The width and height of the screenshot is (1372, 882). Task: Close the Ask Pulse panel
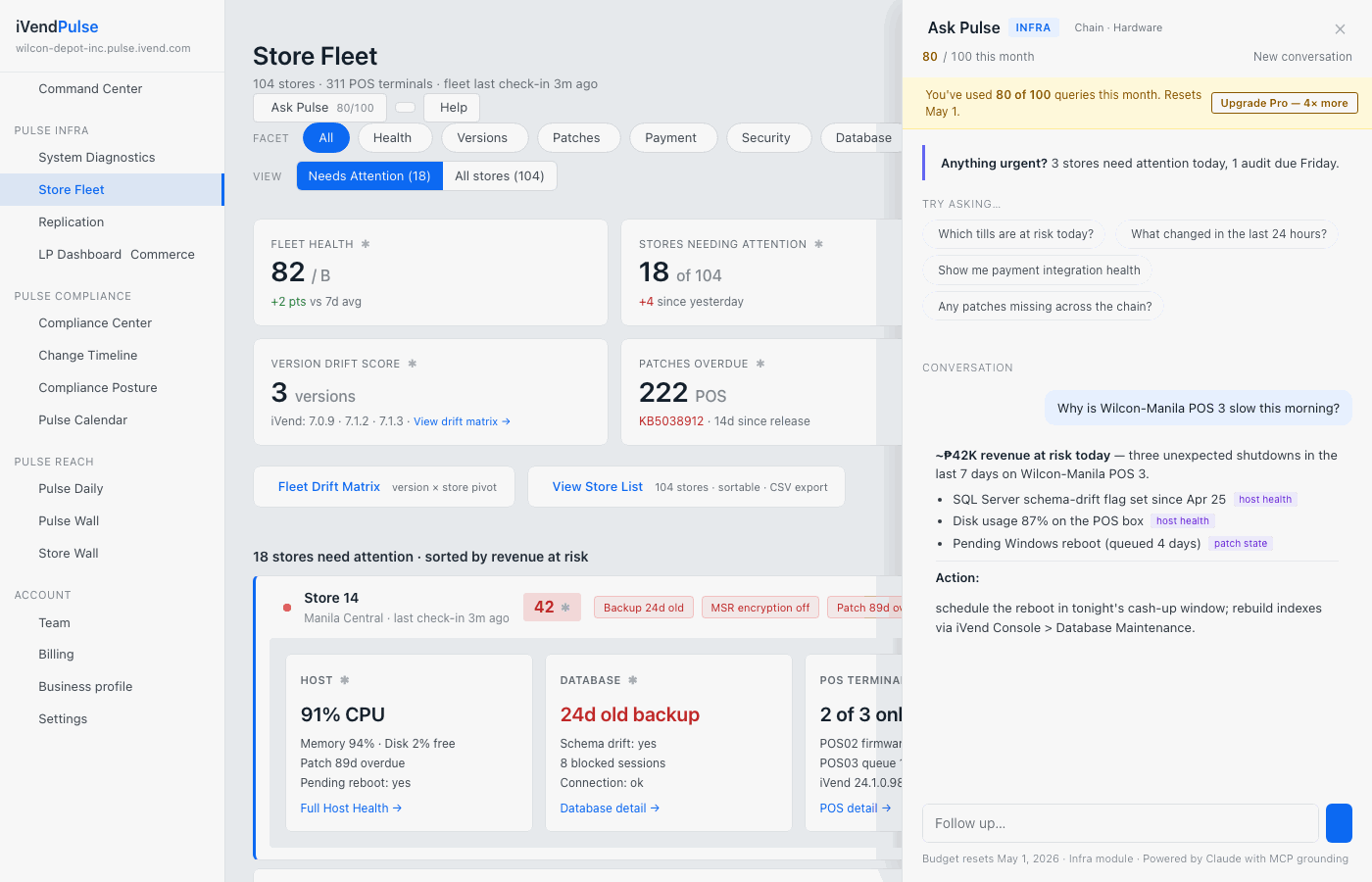(x=1340, y=29)
